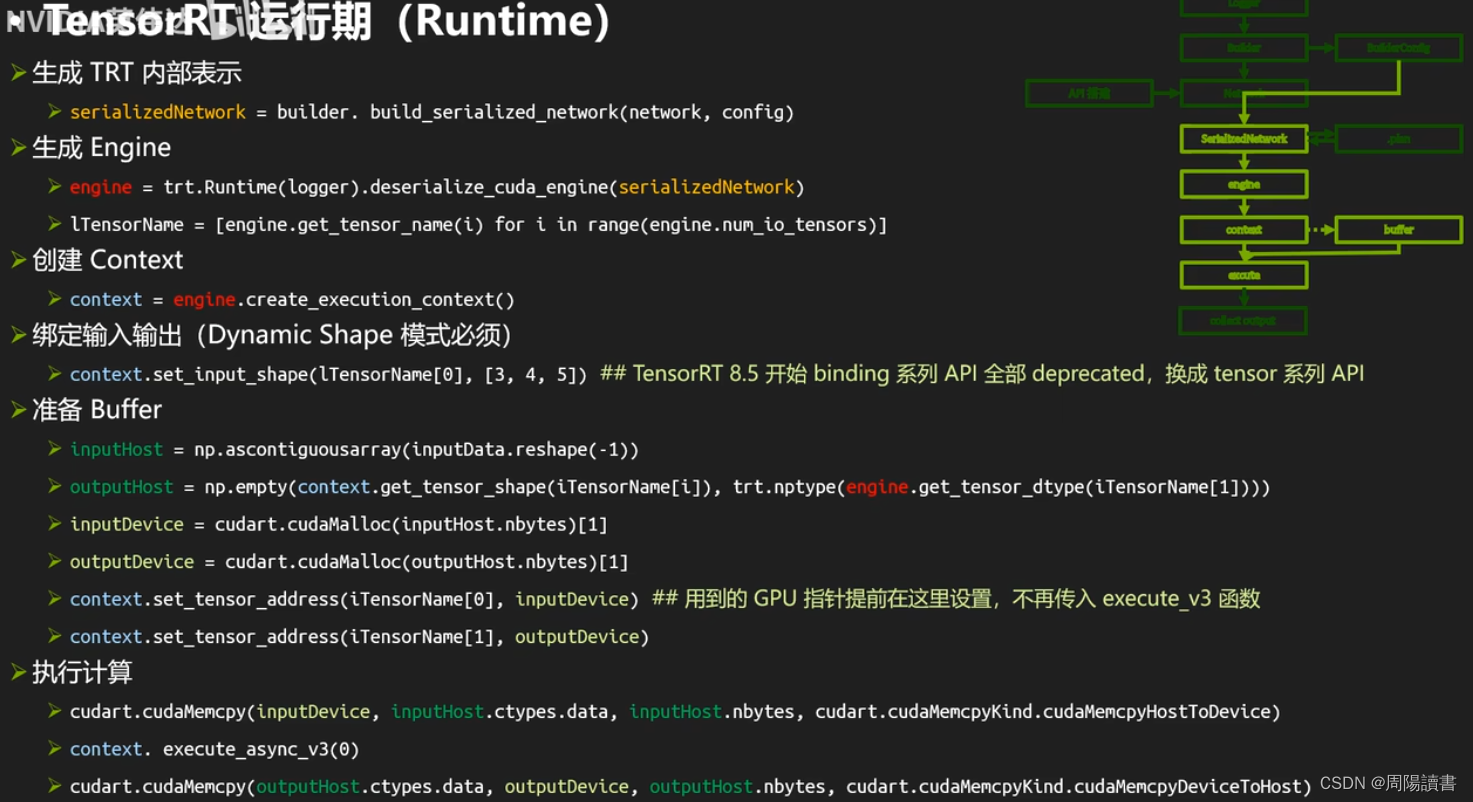Click the cudaMemcpyDeviceToHost code line

tap(690, 787)
